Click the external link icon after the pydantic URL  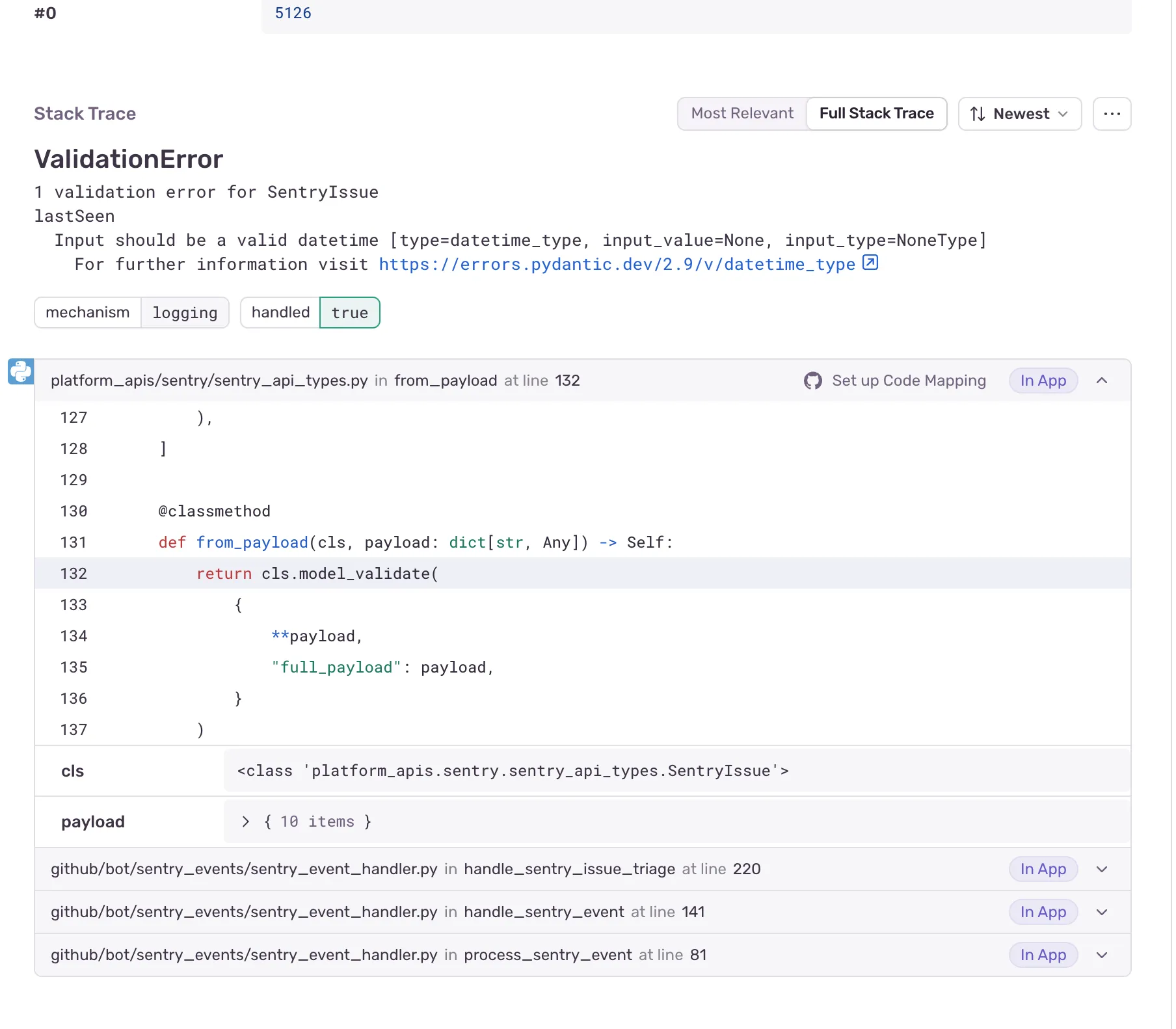[x=870, y=262]
